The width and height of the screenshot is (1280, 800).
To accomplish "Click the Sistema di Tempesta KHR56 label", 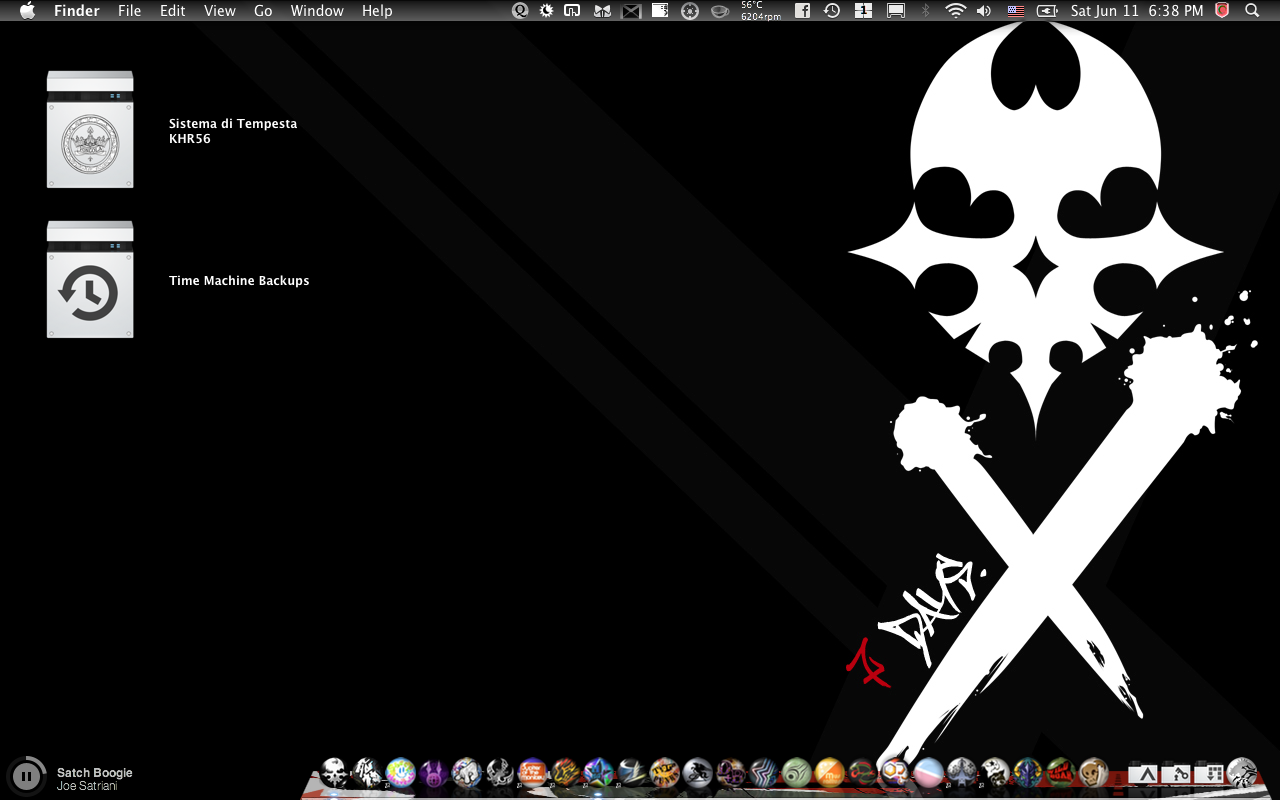I will [x=233, y=131].
